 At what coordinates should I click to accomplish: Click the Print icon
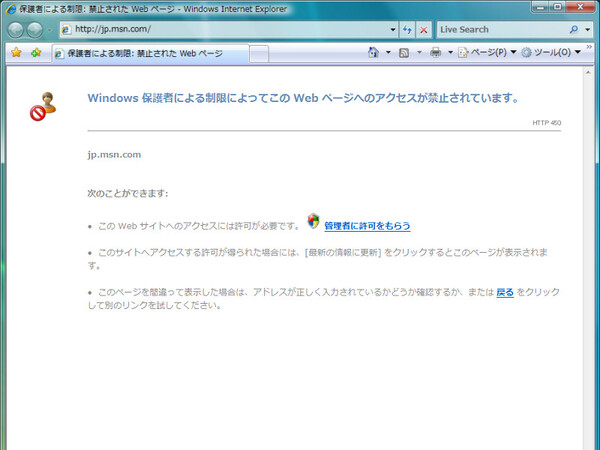435,52
